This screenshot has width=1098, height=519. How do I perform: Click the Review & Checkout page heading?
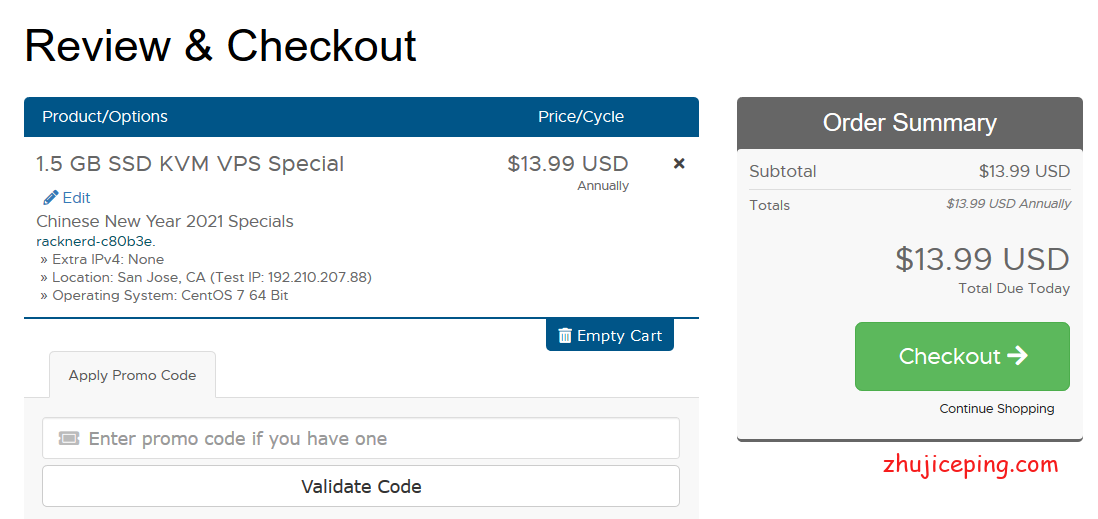tap(221, 46)
